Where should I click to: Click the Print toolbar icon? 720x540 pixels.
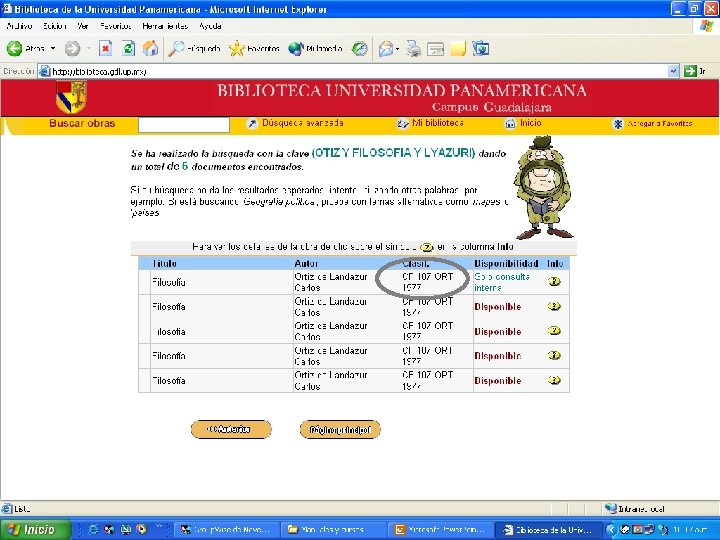click(x=413, y=48)
